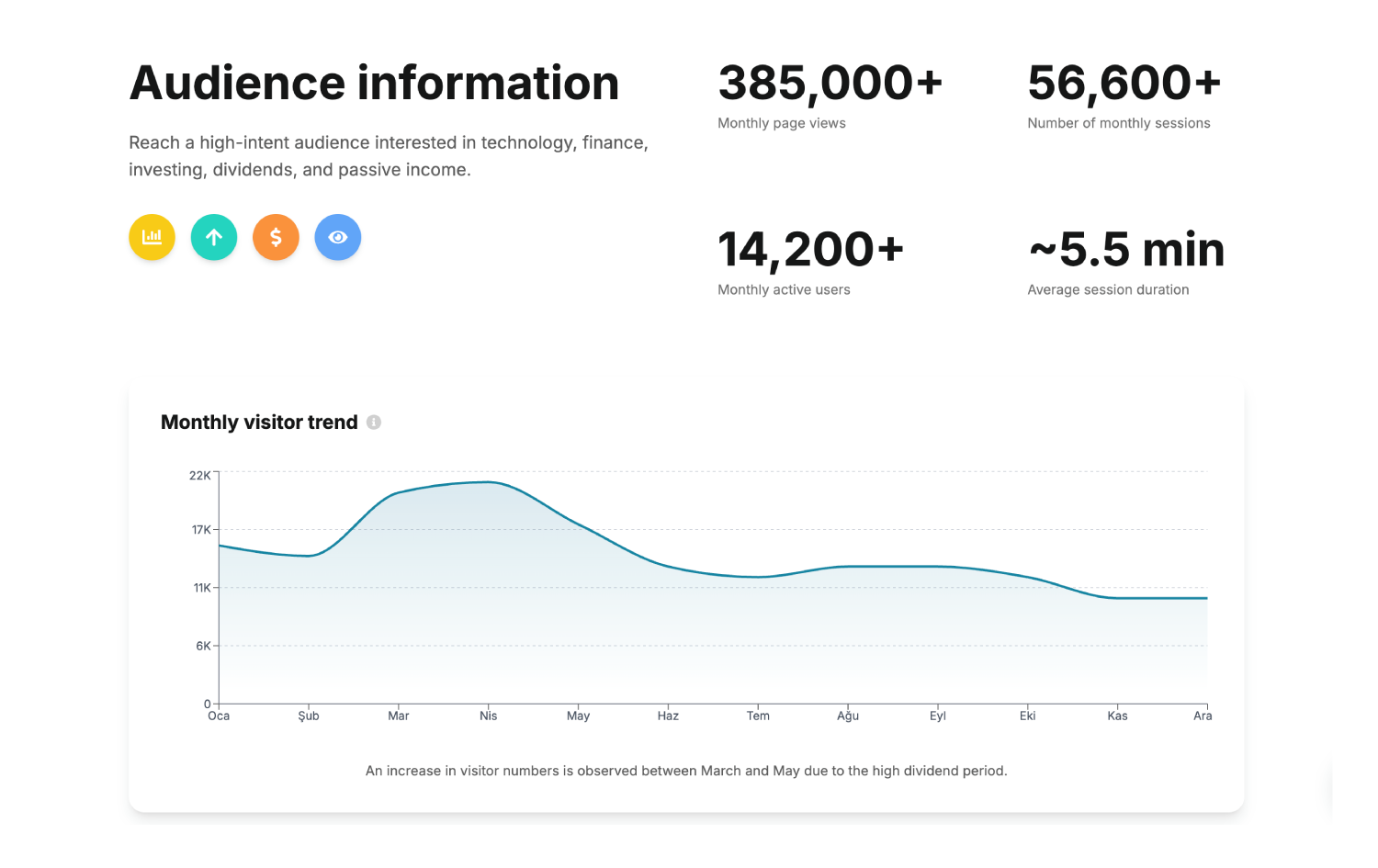Screen dimensions: 1378x868
Task: Click the orange dollar sign icon
Action: 276,237
